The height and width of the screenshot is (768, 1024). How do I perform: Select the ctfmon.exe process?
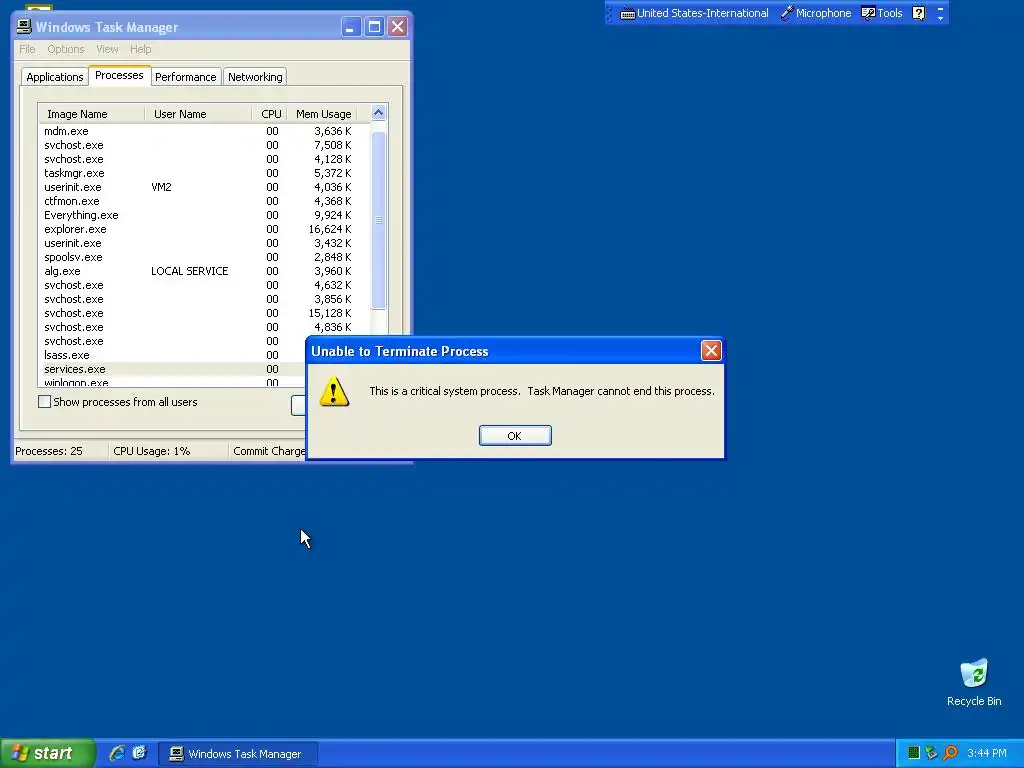point(204,201)
